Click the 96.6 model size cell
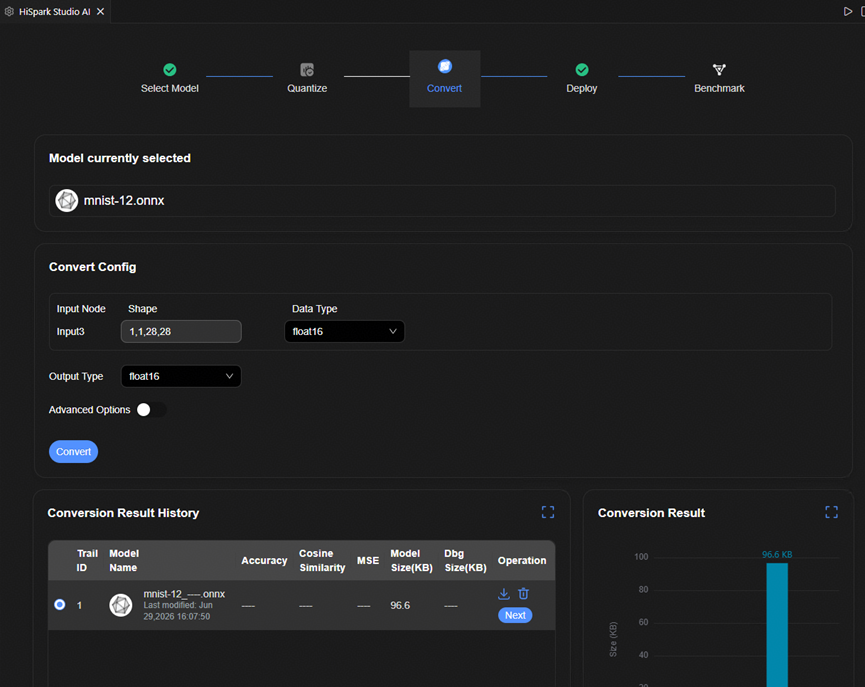The height and width of the screenshot is (687, 865). (400, 605)
